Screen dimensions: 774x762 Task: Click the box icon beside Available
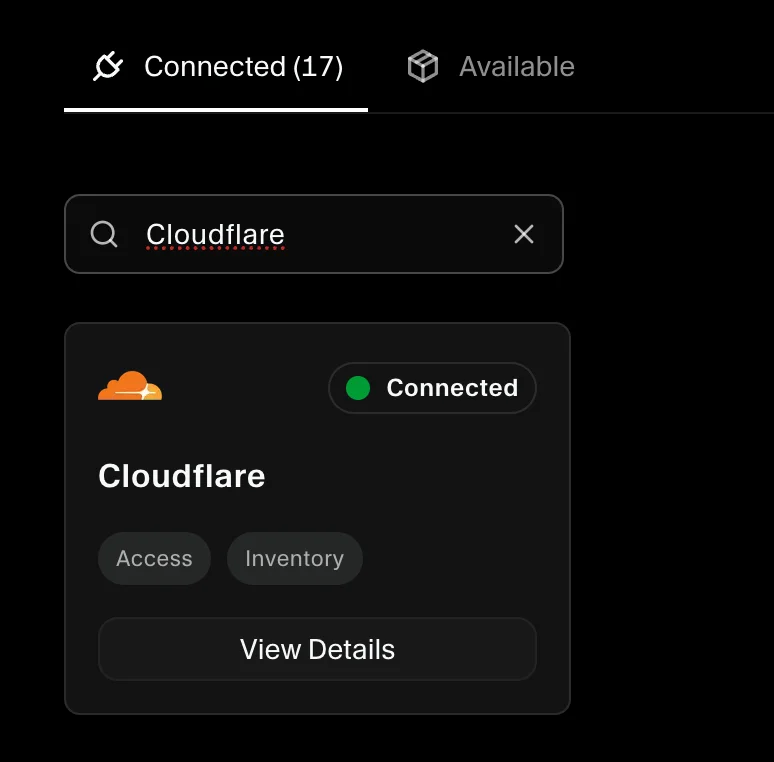point(423,66)
